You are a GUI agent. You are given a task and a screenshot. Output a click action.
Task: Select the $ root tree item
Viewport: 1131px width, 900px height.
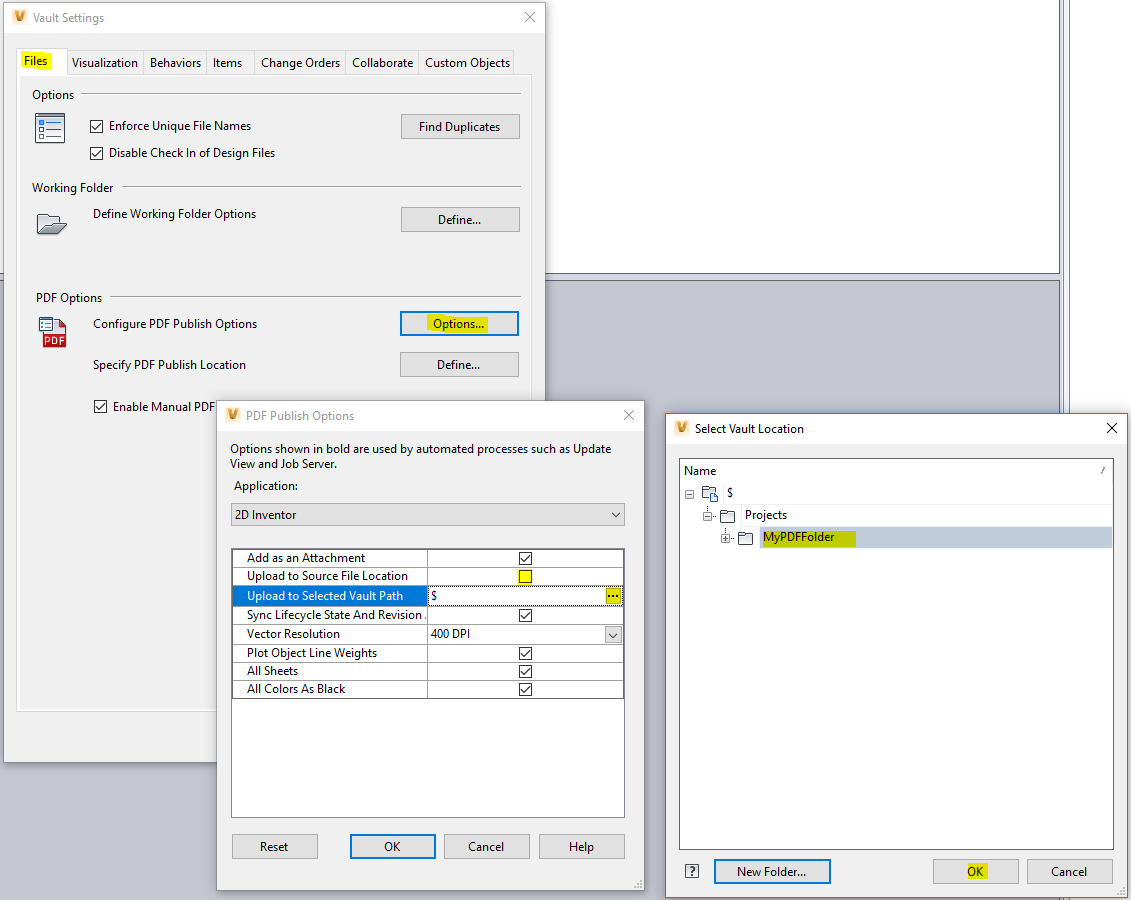(x=730, y=493)
